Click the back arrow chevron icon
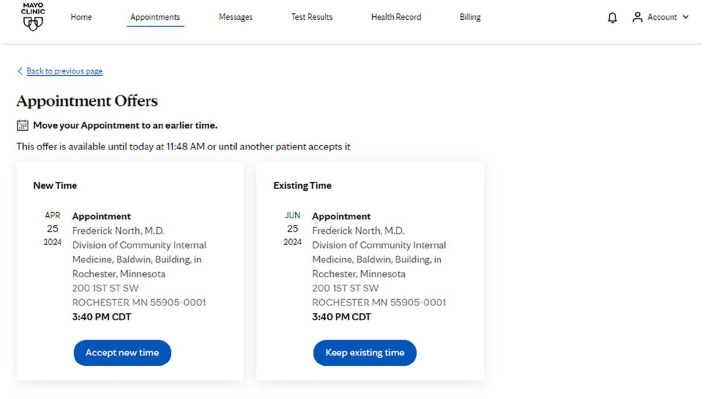Screen dimensions: 704x399 pos(20,71)
